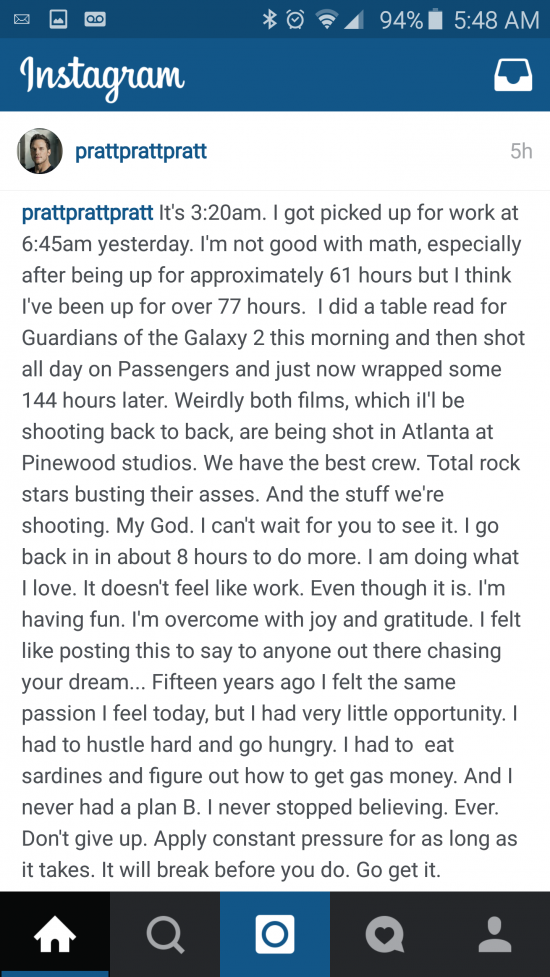Tap the 94% battery indicator
The width and height of the screenshot is (550, 977).
(x=411, y=20)
